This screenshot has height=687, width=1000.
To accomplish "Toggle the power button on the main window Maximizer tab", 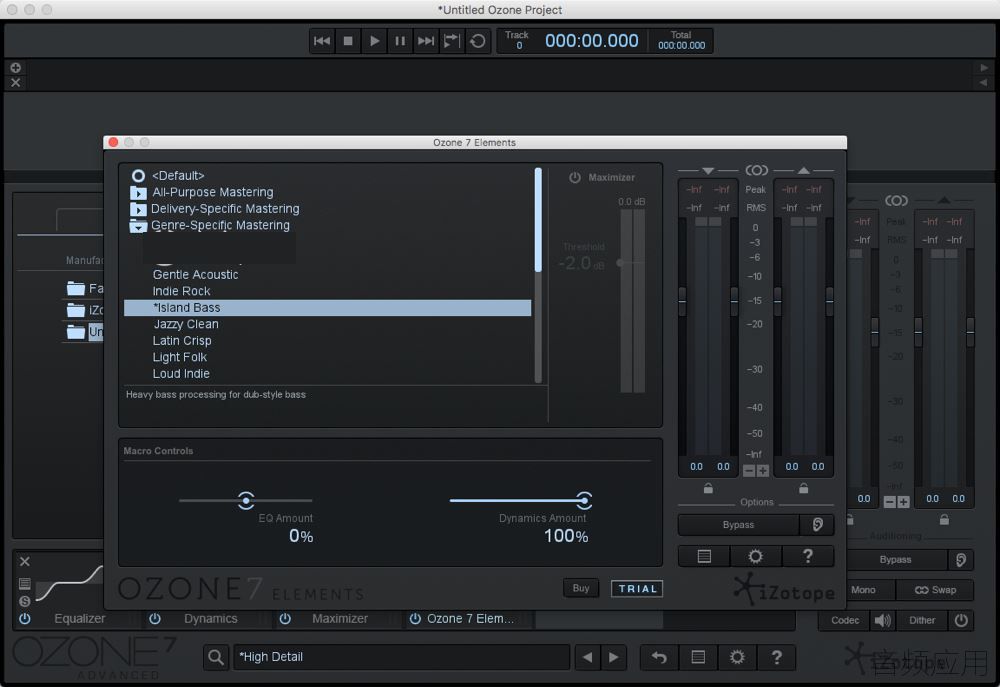I will (285, 619).
